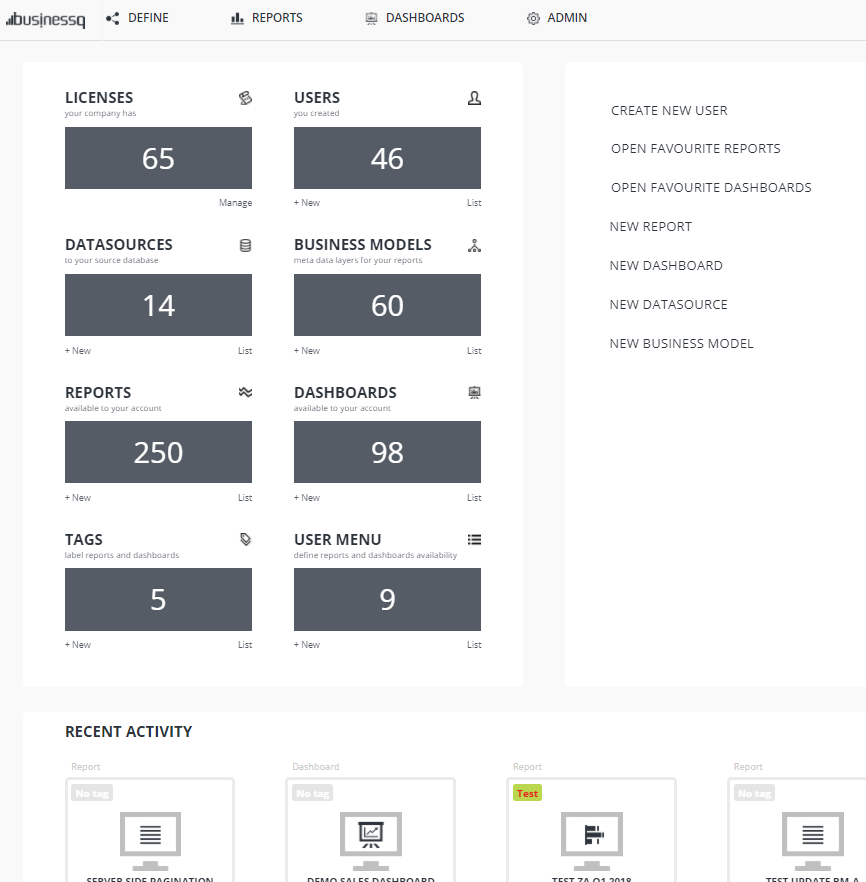866x882 pixels.
Task: Click List under Datasources
Action: 245,350
